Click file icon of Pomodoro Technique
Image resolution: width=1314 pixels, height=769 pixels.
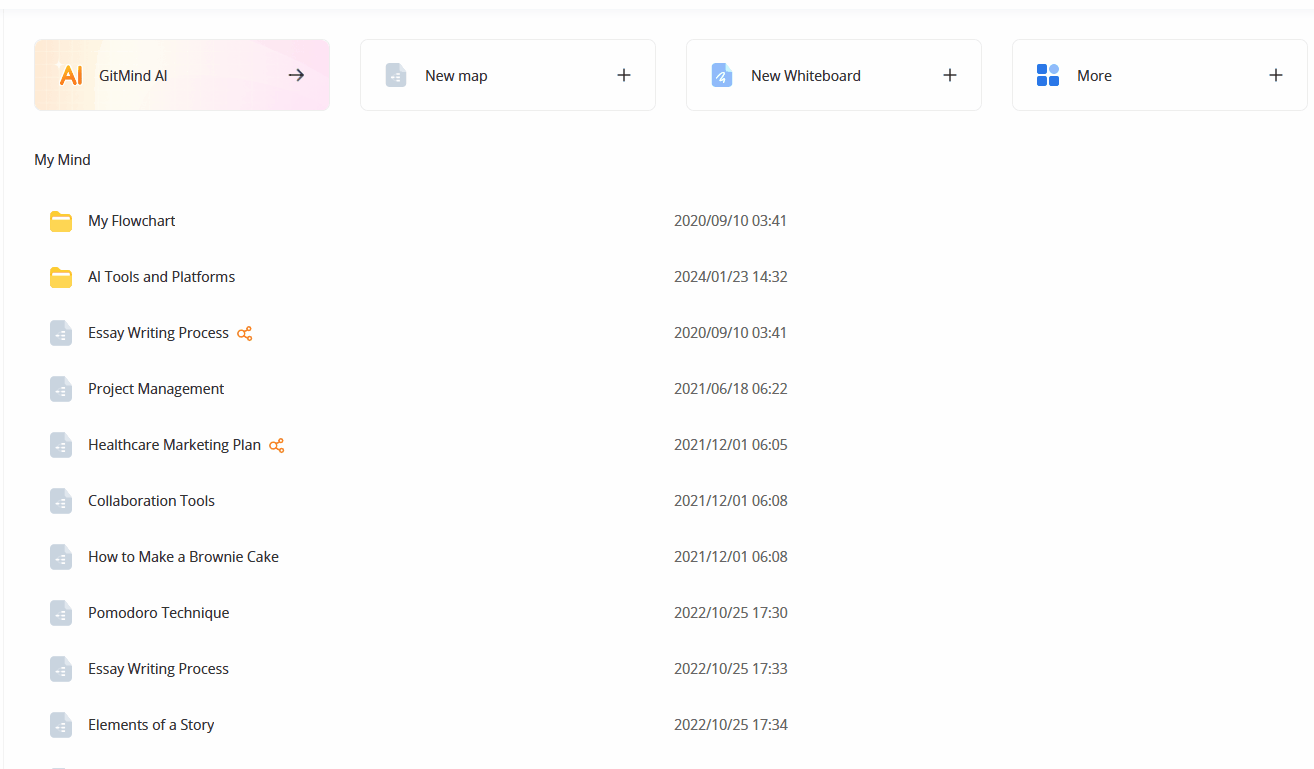[61, 613]
